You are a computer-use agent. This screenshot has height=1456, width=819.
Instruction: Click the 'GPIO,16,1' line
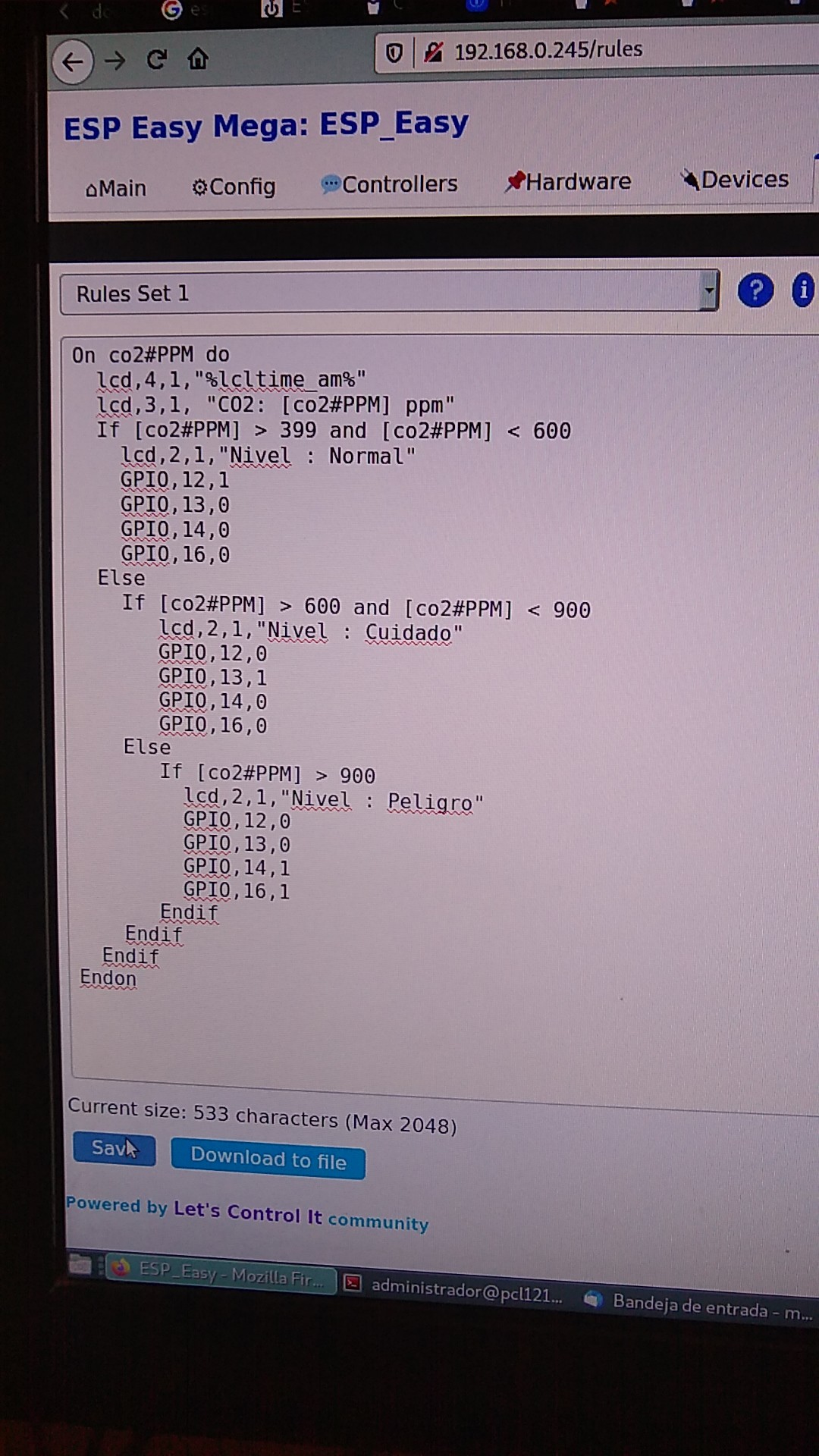[x=237, y=890]
